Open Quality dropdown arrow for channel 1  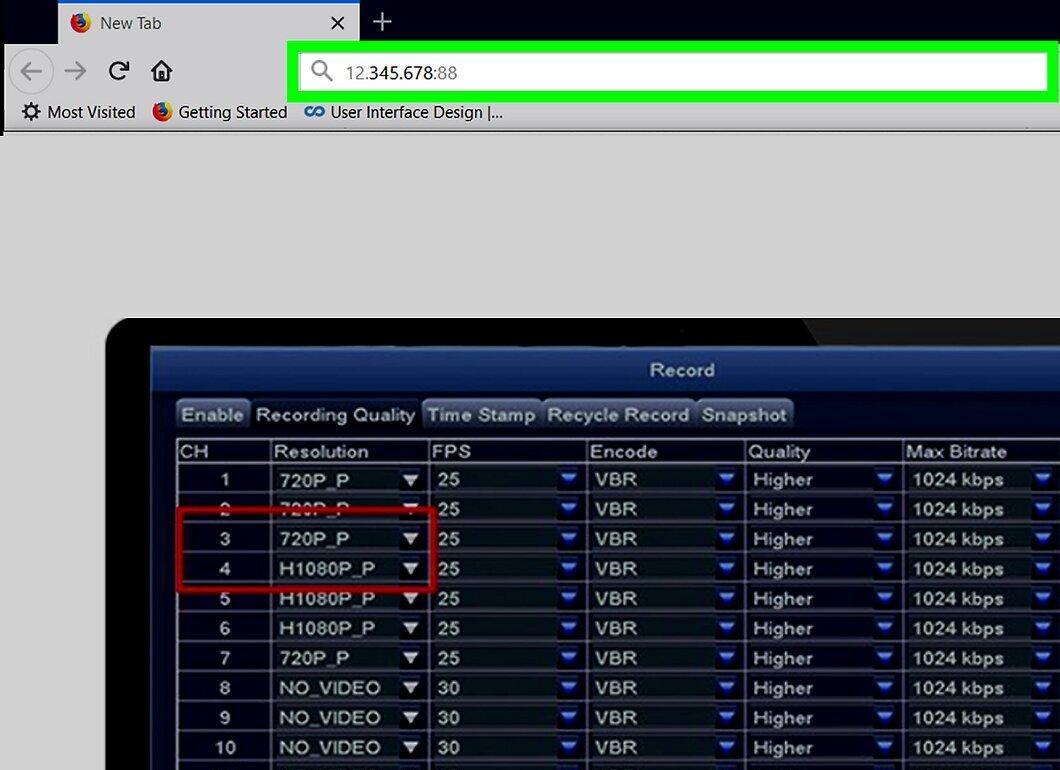click(884, 479)
